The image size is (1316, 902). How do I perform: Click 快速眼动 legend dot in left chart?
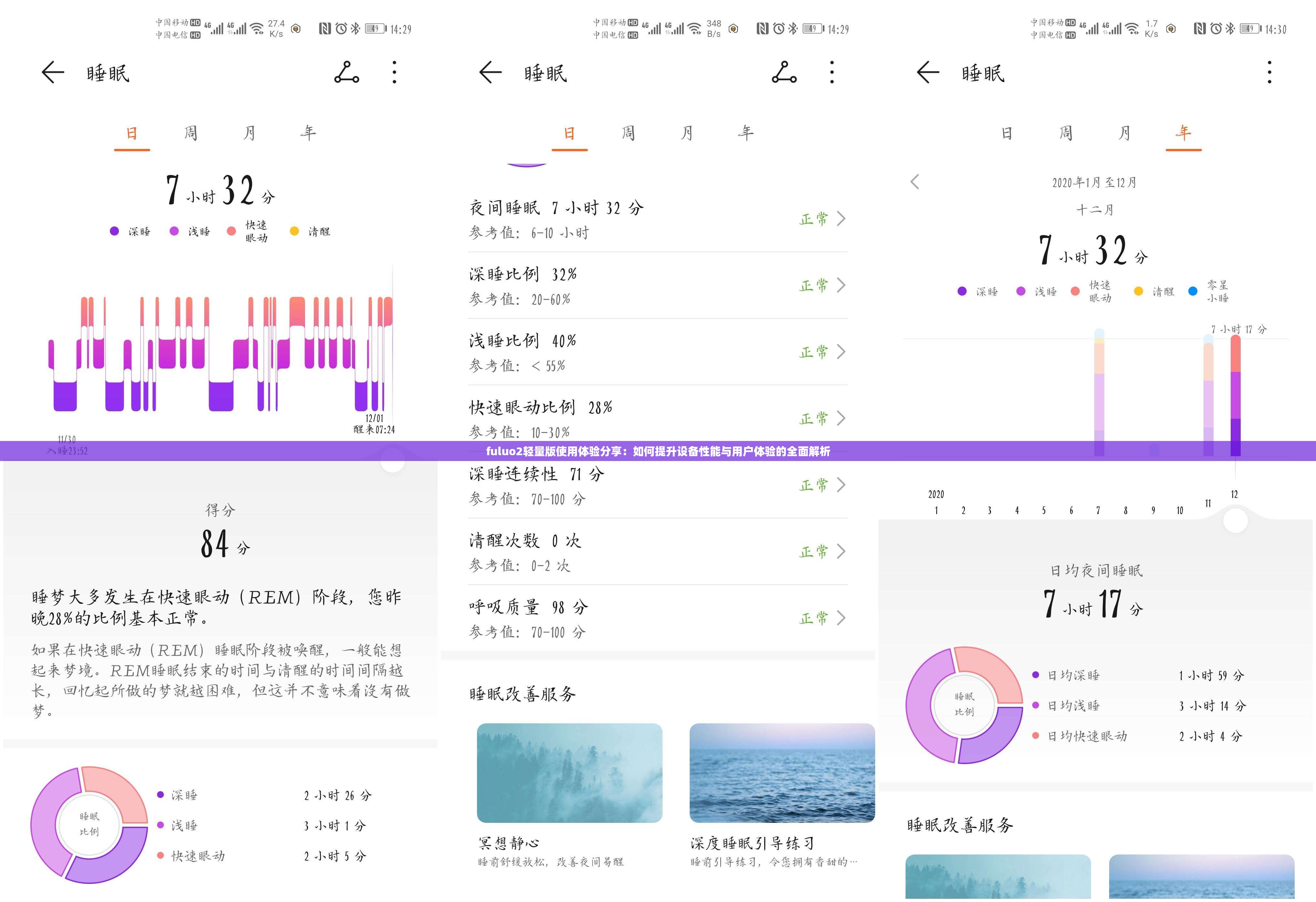pyautogui.click(x=231, y=231)
